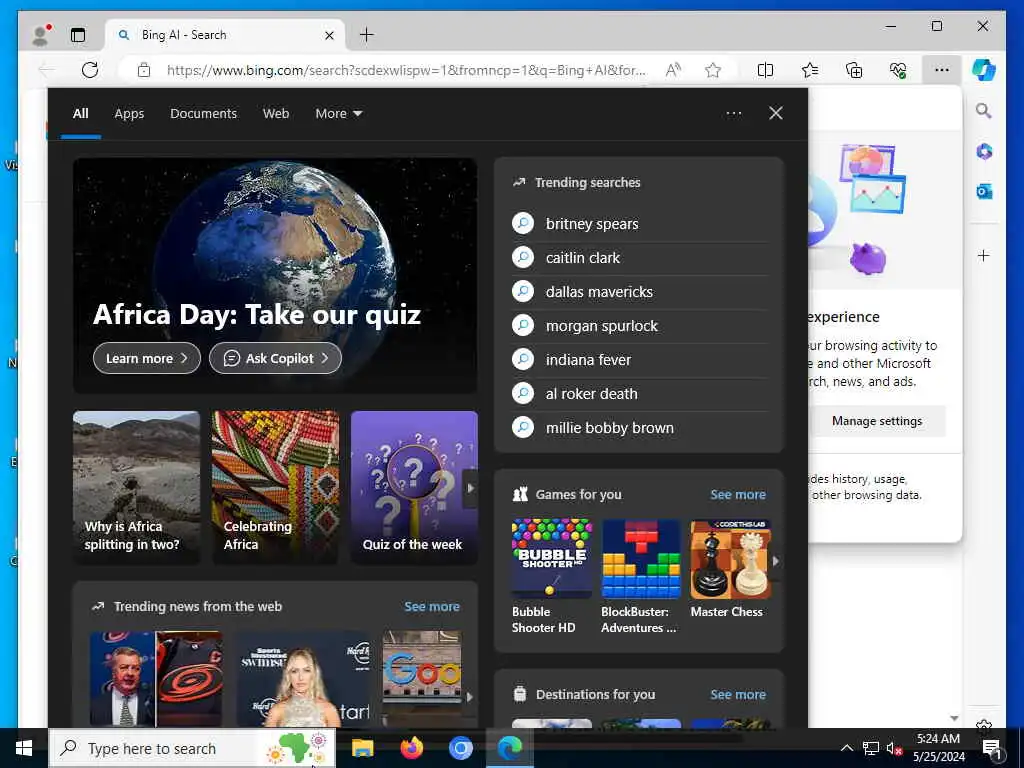Open the Favorites list icon
The height and width of the screenshot is (768, 1024).
click(x=810, y=70)
